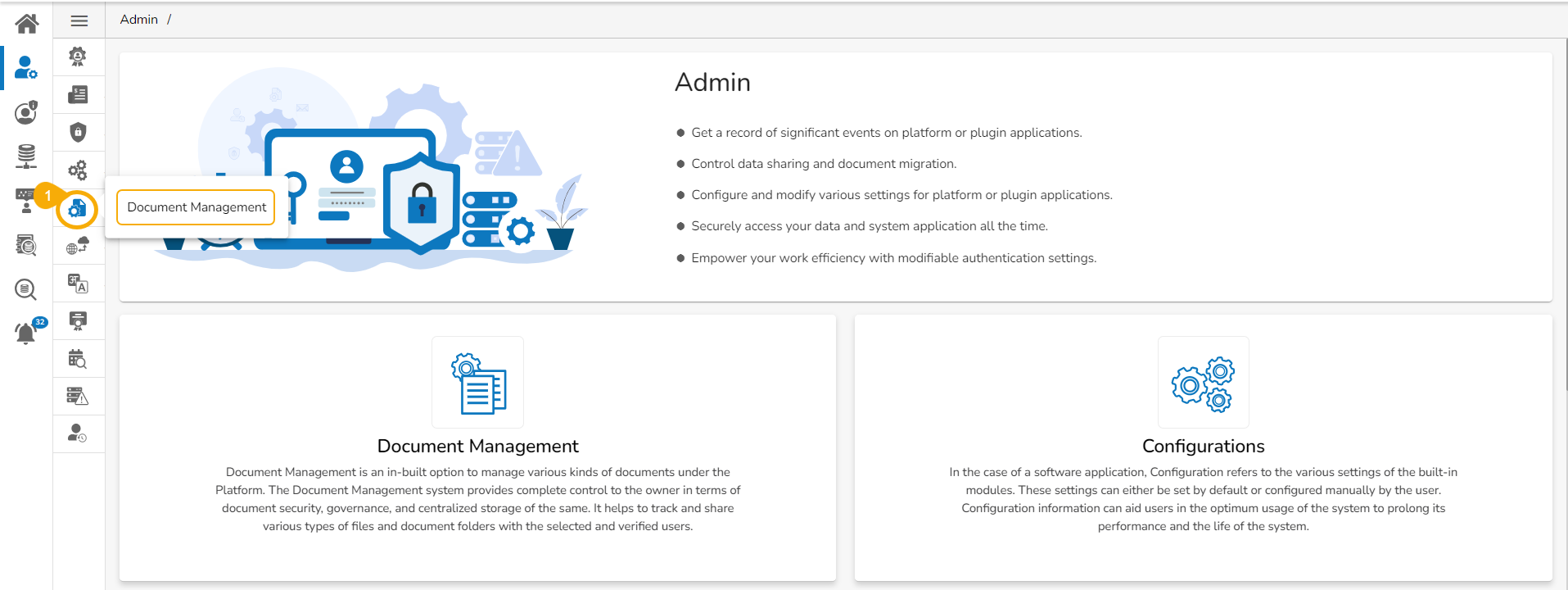Go to the Home icon

[26, 24]
